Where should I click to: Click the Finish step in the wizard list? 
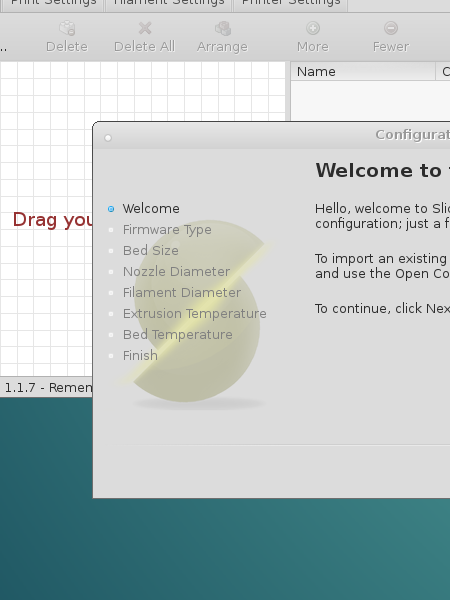point(140,356)
